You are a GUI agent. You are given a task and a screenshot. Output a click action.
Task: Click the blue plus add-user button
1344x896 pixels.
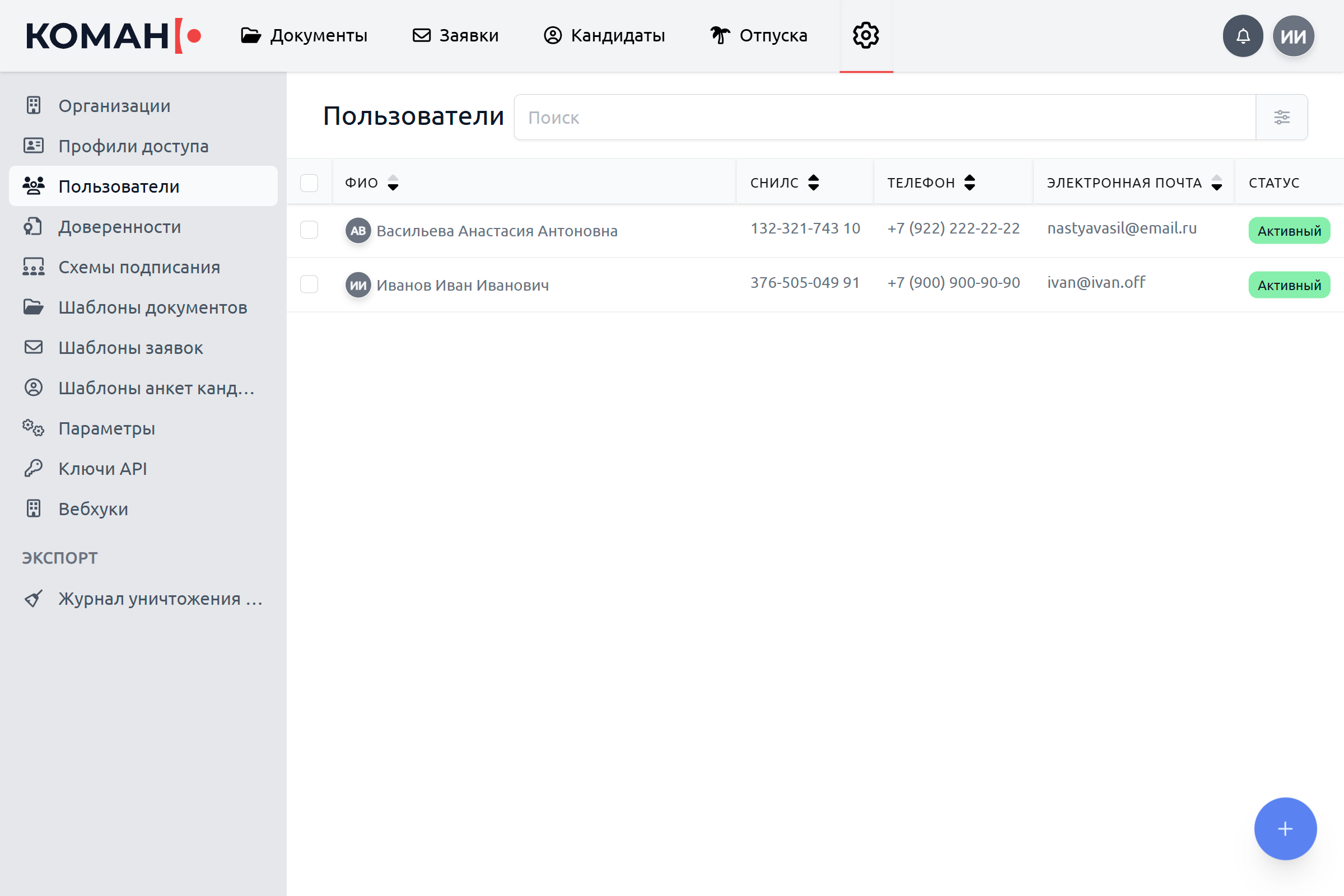pos(1285,829)
